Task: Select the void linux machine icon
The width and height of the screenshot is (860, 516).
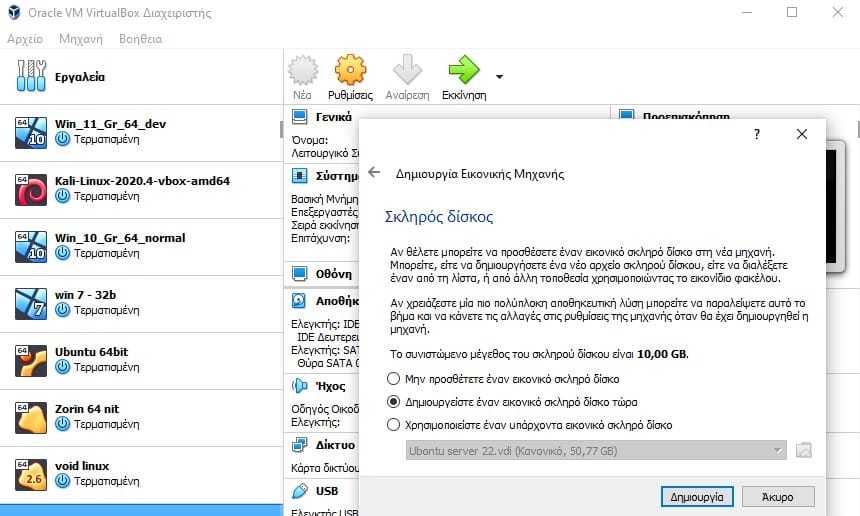Action: tap(31, 474)
